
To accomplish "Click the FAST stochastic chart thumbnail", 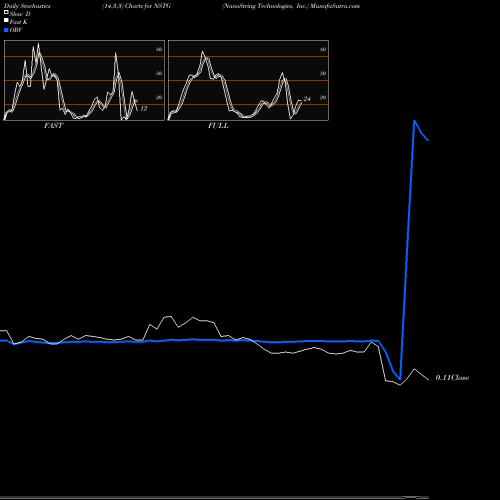I will 84,80.
